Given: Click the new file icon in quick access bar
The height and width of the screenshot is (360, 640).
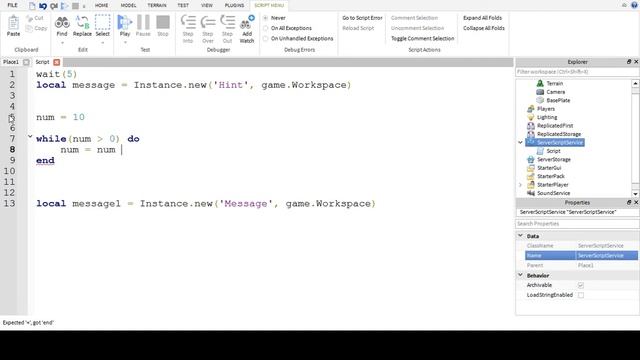Looking at the screenshot, I should point(32,6).
